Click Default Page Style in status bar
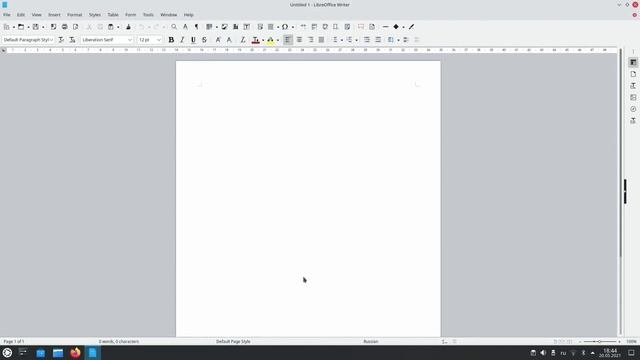The height and width of the screenshot is (360, 640). coord(233,341)
